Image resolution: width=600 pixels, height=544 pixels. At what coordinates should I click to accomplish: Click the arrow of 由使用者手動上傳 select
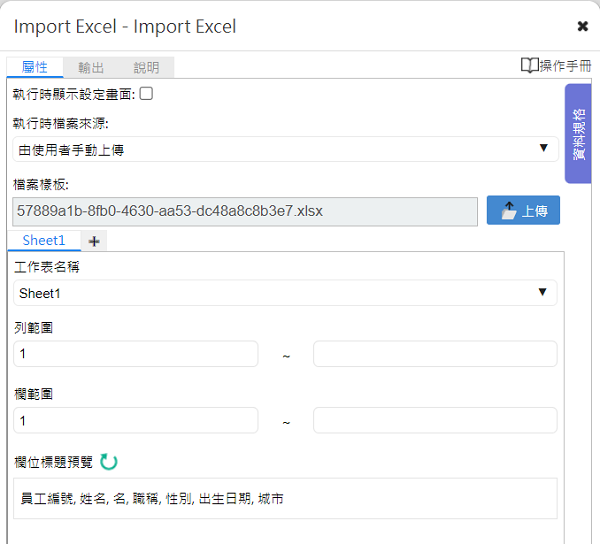pyautogui.click(x=543, y=148)
